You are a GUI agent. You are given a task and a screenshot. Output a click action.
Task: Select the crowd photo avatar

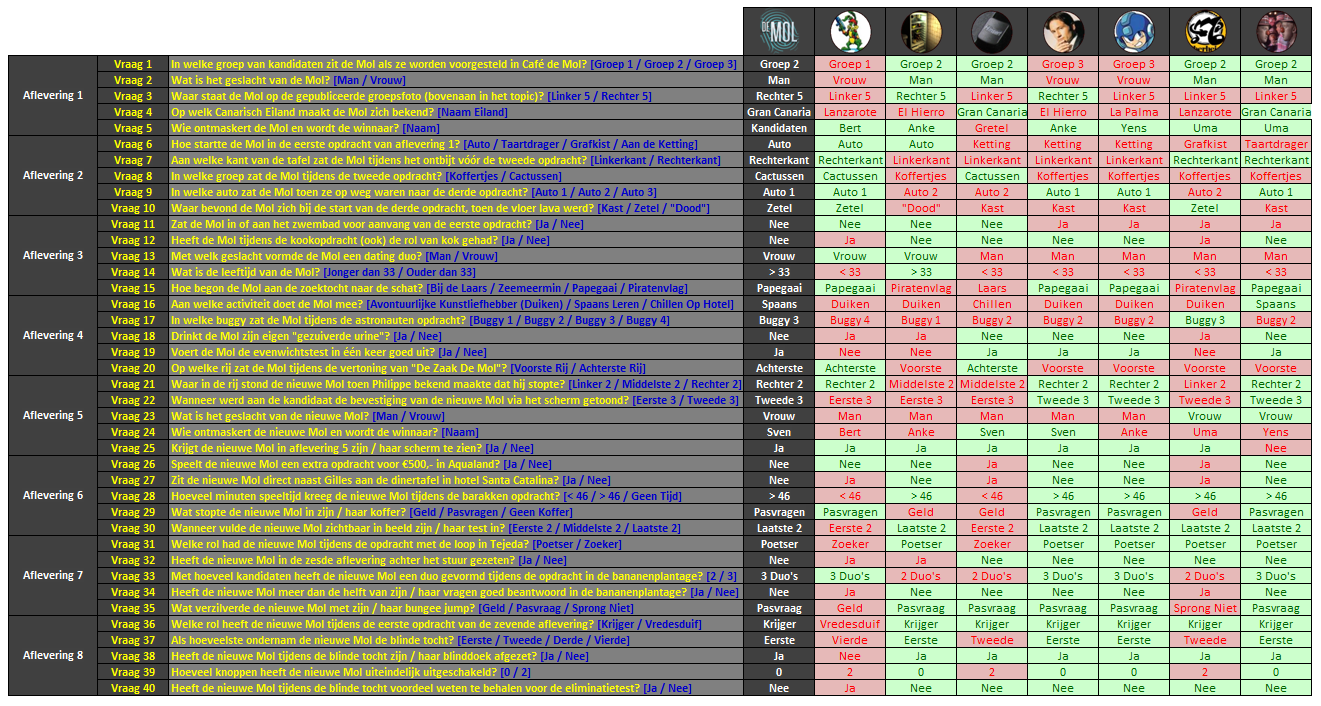[1276, 31]
